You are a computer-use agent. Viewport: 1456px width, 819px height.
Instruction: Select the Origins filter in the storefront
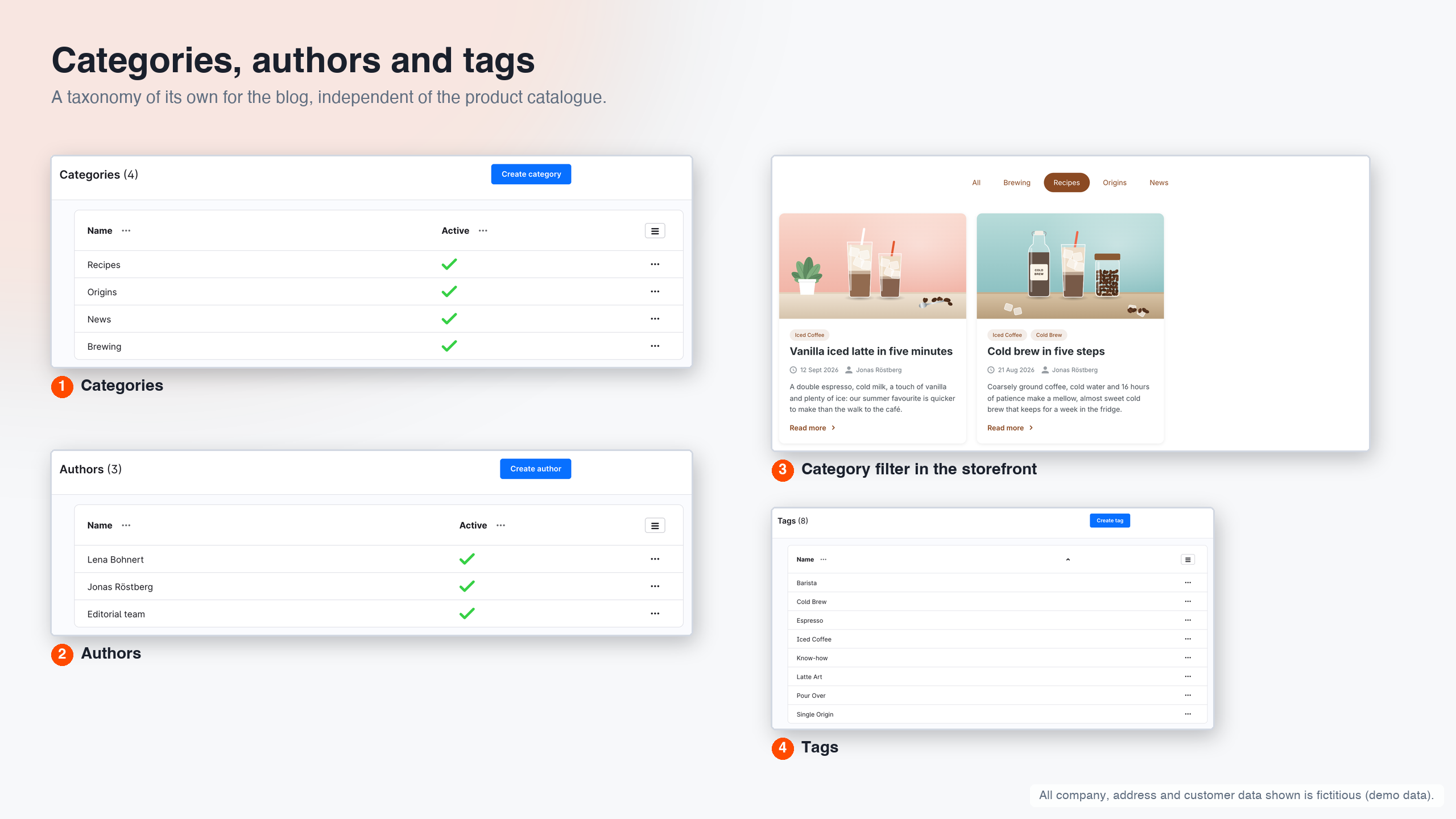(1114, 183)
